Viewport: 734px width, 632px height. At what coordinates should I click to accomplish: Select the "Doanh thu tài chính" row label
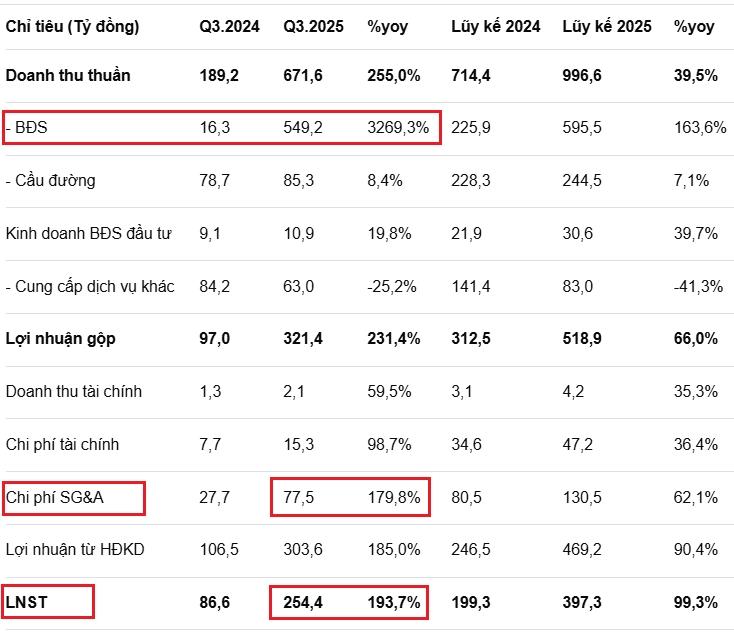pos(73,392)
